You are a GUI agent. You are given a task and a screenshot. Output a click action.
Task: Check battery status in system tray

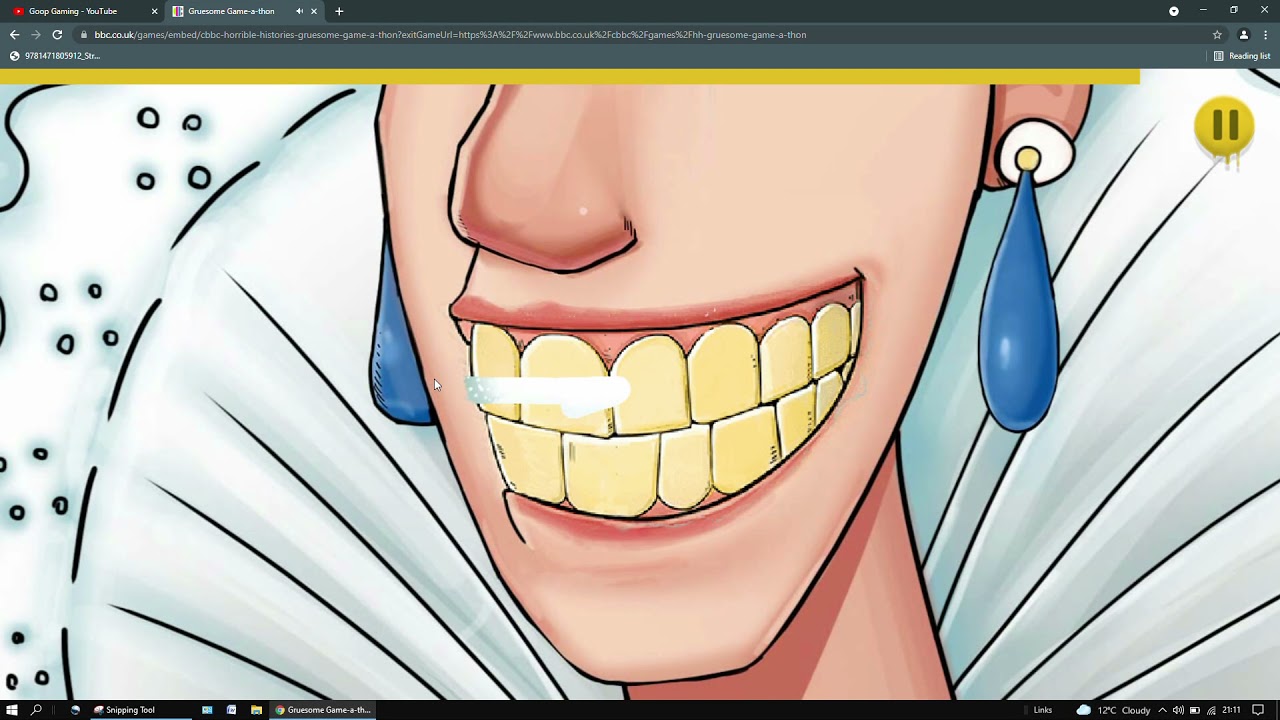(x=1194, y=710)
